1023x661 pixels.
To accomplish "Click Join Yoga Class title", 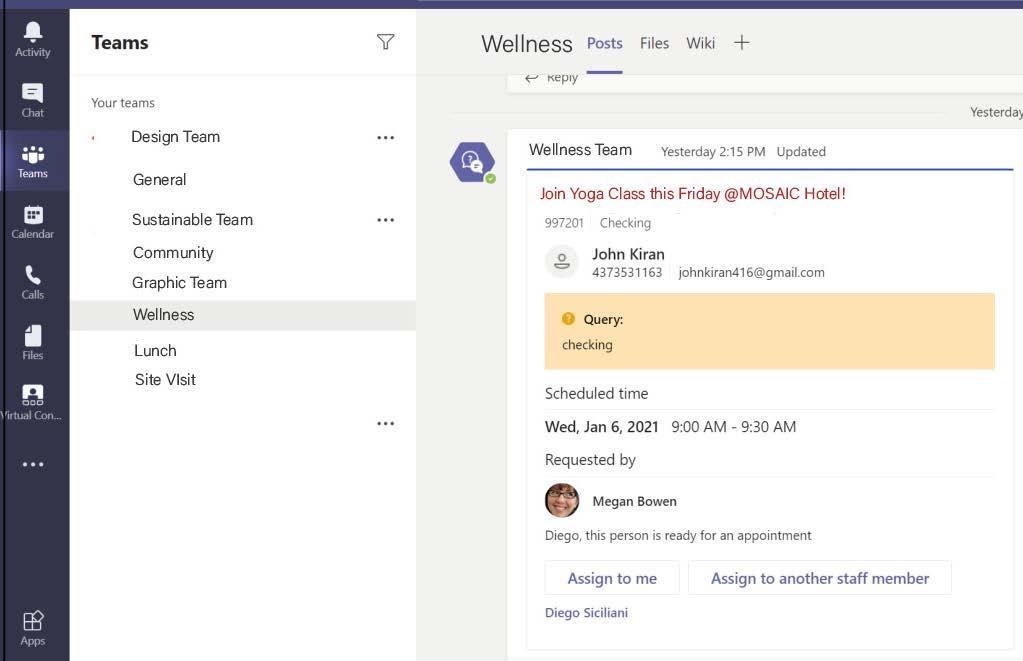I will (692, 194).
